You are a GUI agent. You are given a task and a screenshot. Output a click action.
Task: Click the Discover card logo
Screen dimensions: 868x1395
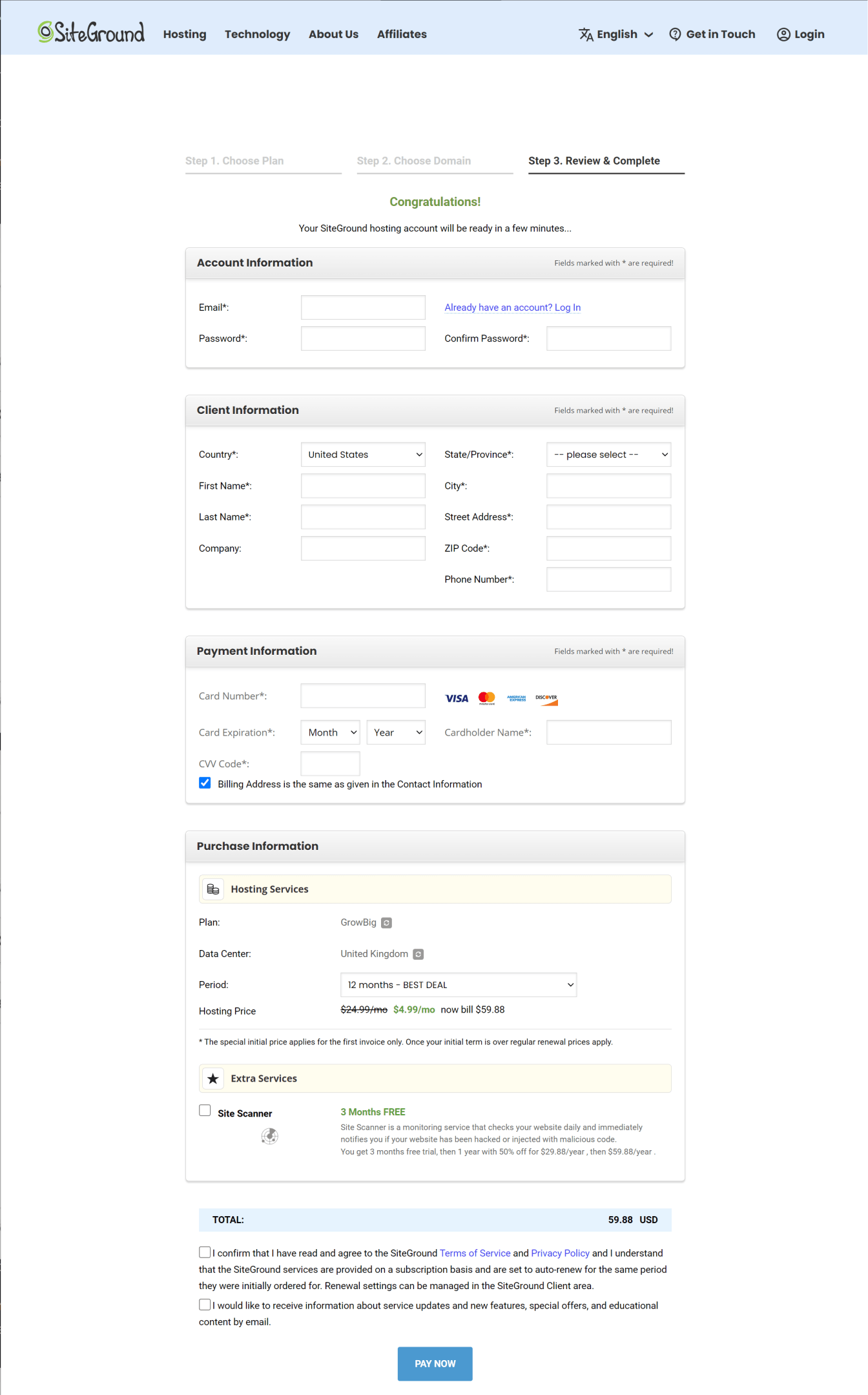[546, 699]
